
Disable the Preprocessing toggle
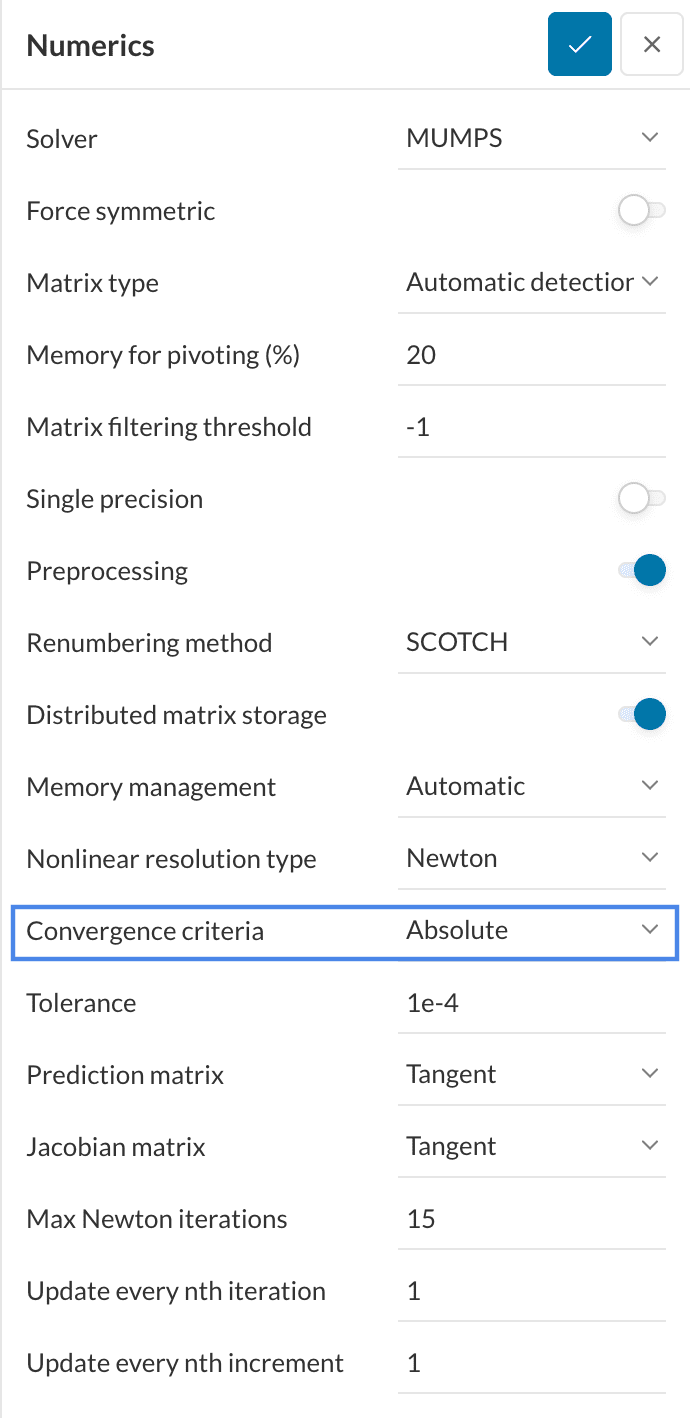point(642,571)
